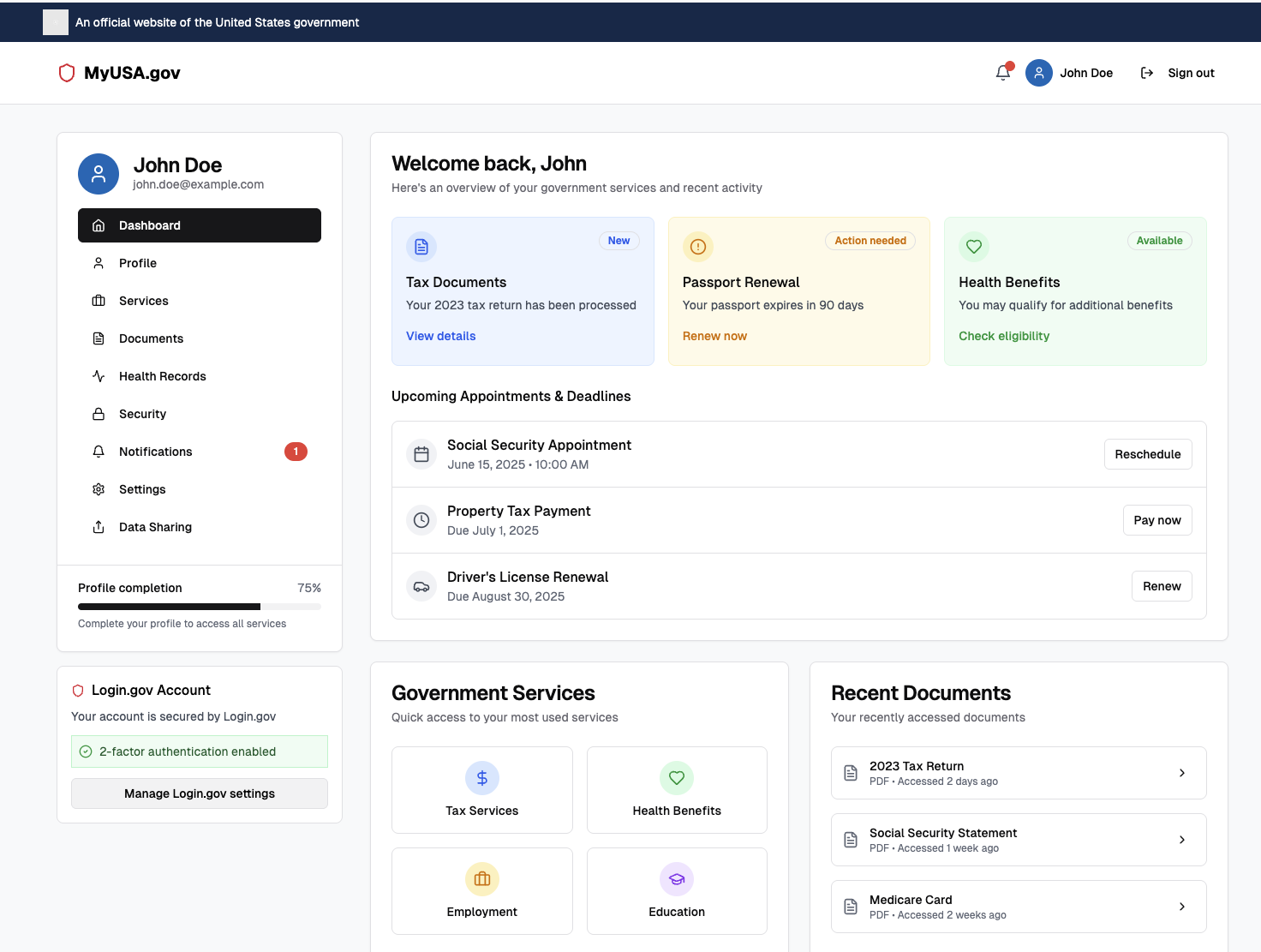1261x952 pixels.
Task: Click Manage Login.gov settings button
Action: click(200, 793)
